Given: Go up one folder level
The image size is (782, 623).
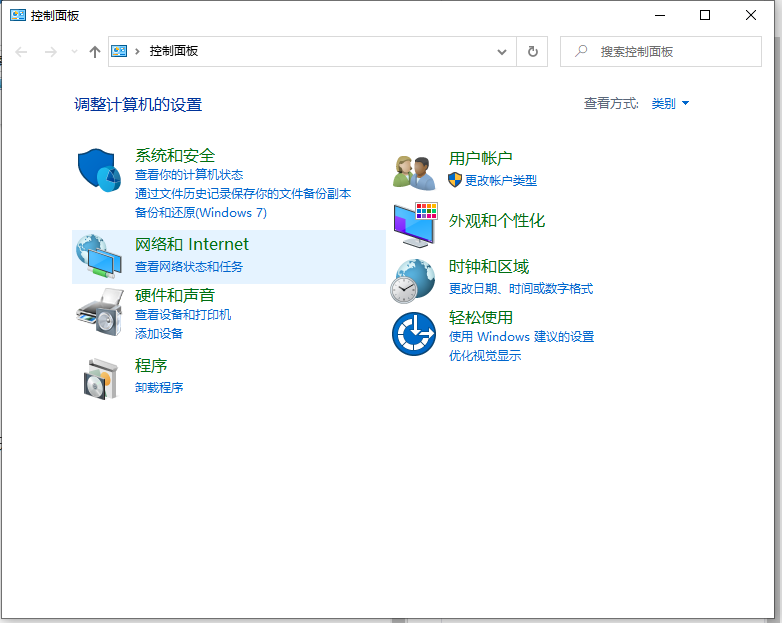Looking at the screenshot, I should point(95,52).
